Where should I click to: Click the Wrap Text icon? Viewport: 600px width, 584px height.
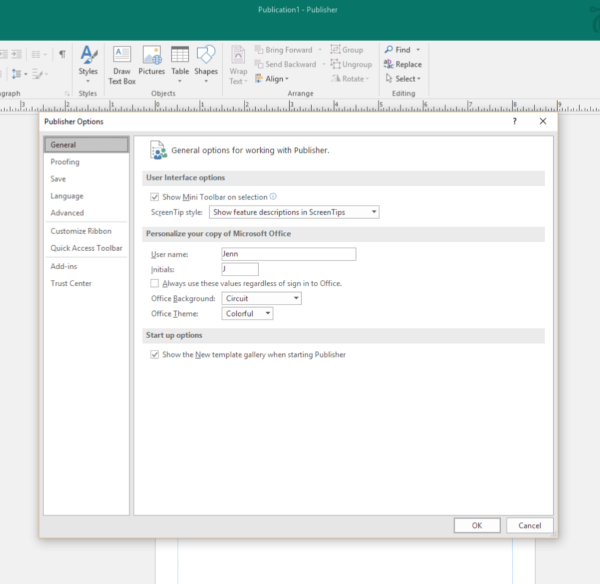(x=238, y=55)
